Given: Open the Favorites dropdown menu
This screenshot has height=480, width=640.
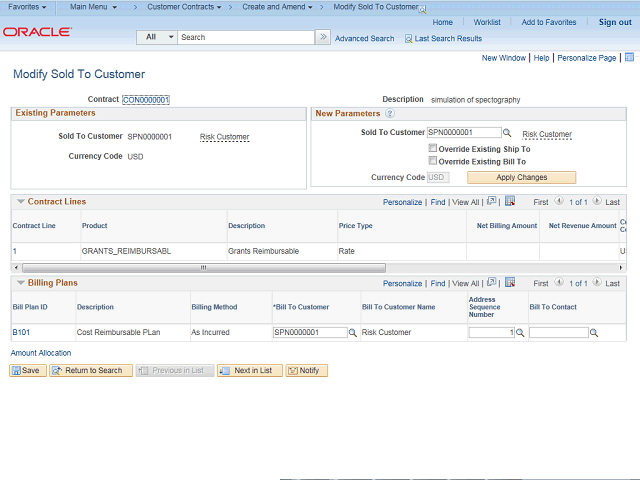Looking at the screenshot, I should click(27, 7).
